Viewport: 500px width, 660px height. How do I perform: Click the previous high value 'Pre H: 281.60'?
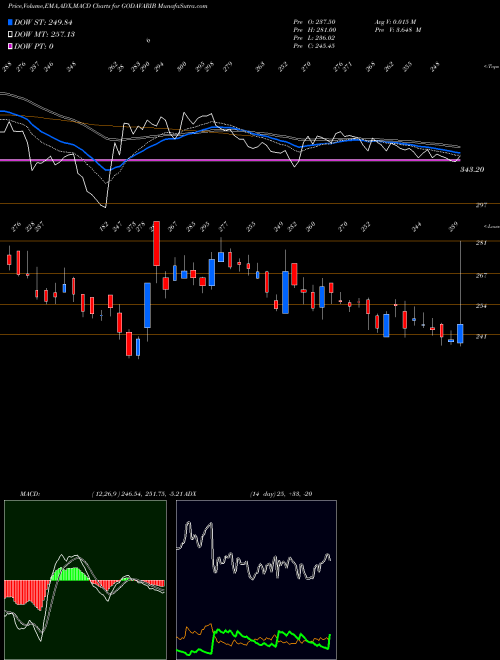coord(314,30)
